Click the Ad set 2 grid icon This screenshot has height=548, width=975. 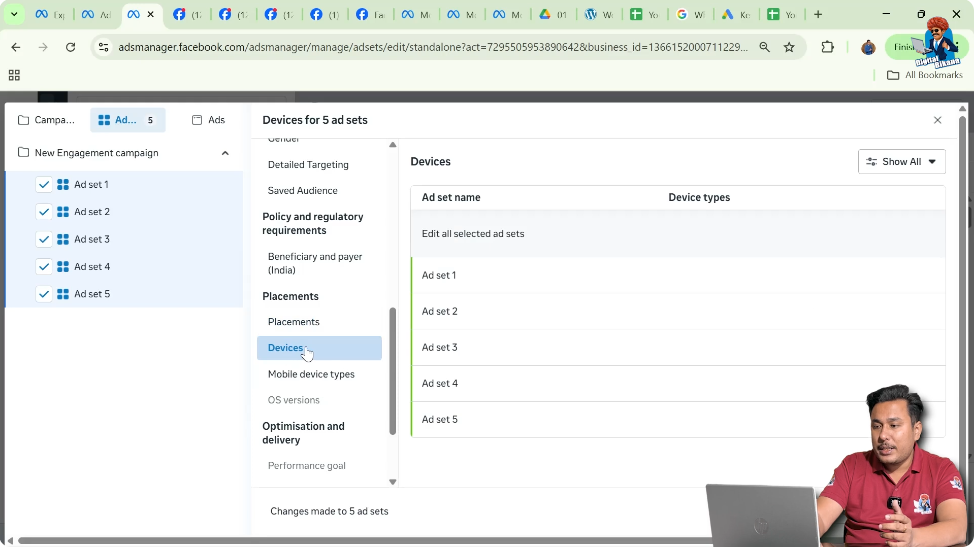point(63,212)
